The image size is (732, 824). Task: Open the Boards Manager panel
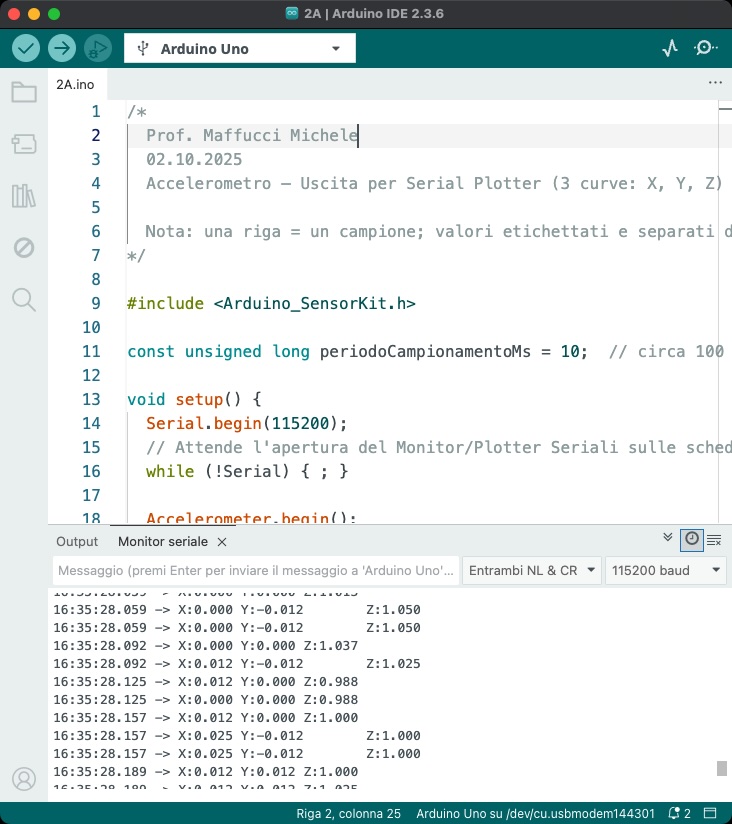pyautogui.click(x=24, y=145)
